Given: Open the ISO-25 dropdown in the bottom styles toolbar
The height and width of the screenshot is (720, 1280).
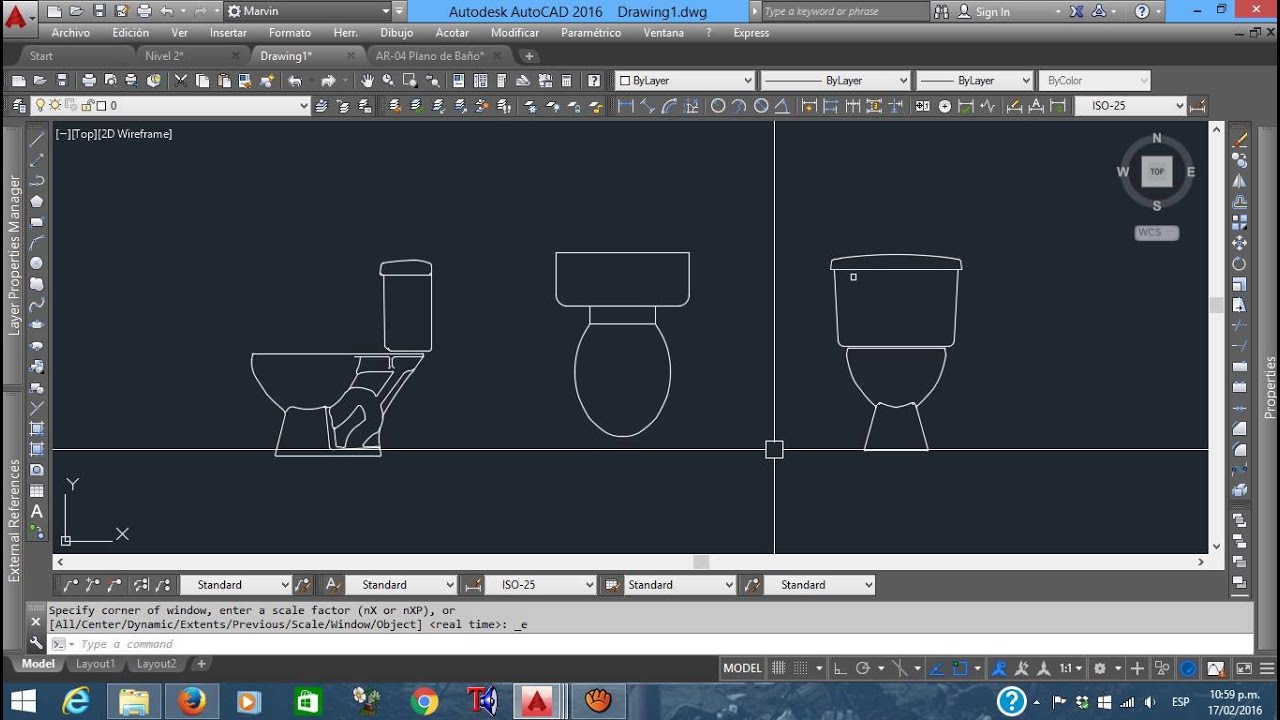Looking at the screenshot, I should pos(541,585).
